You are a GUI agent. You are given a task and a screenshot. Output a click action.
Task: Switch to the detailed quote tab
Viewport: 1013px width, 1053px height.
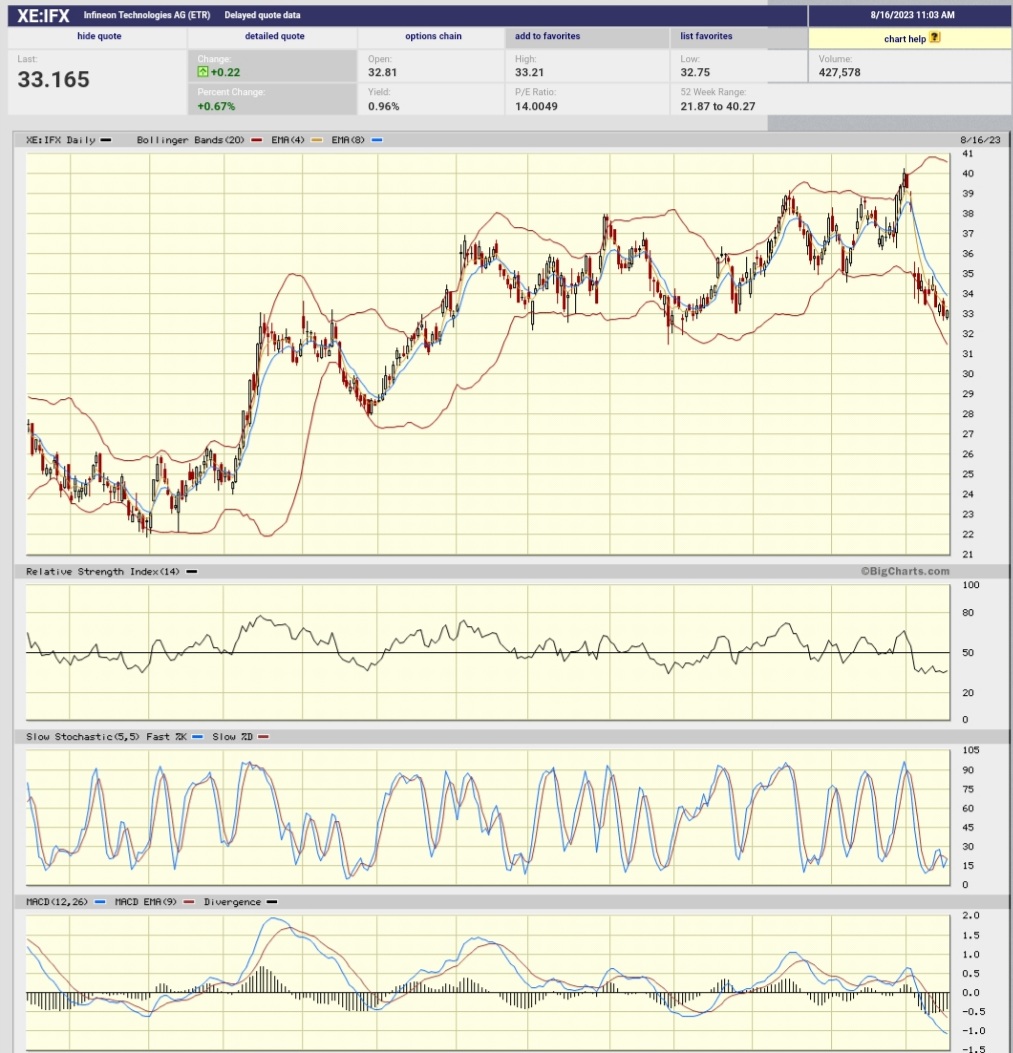pyautogui.click(x=272, y=36)
